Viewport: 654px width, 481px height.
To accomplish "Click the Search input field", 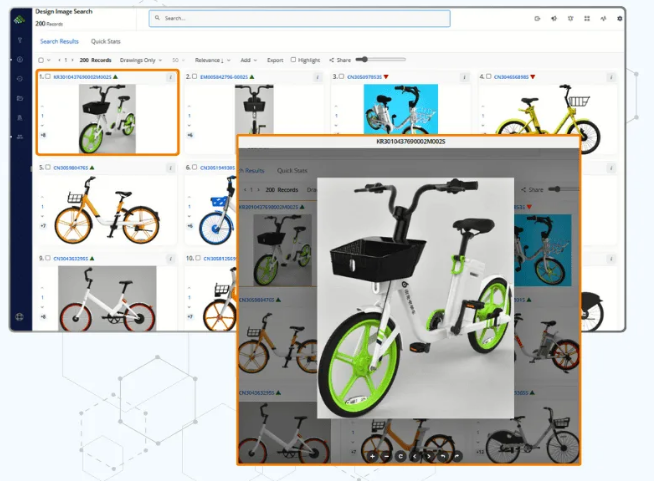I will pyautogui.click(x=299, y=18).
